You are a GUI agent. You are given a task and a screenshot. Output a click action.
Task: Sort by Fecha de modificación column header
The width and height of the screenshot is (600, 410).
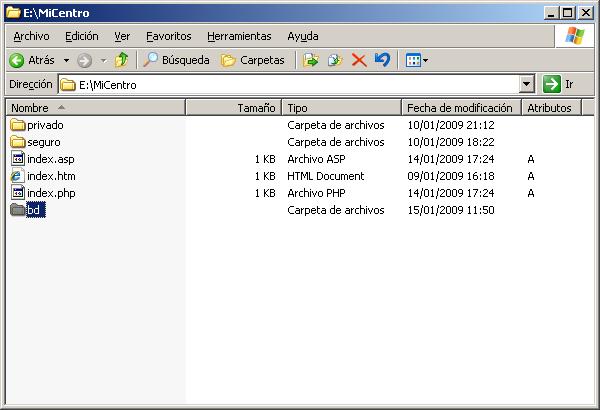(459, 107)
